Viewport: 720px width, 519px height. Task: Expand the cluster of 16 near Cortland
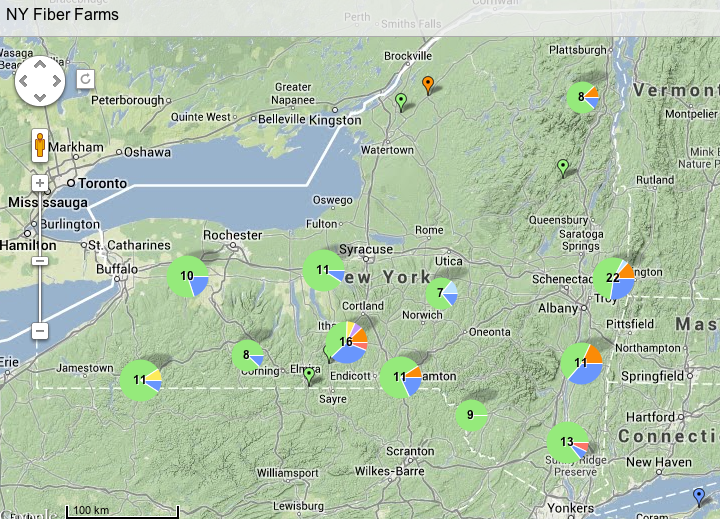[346, 342]
